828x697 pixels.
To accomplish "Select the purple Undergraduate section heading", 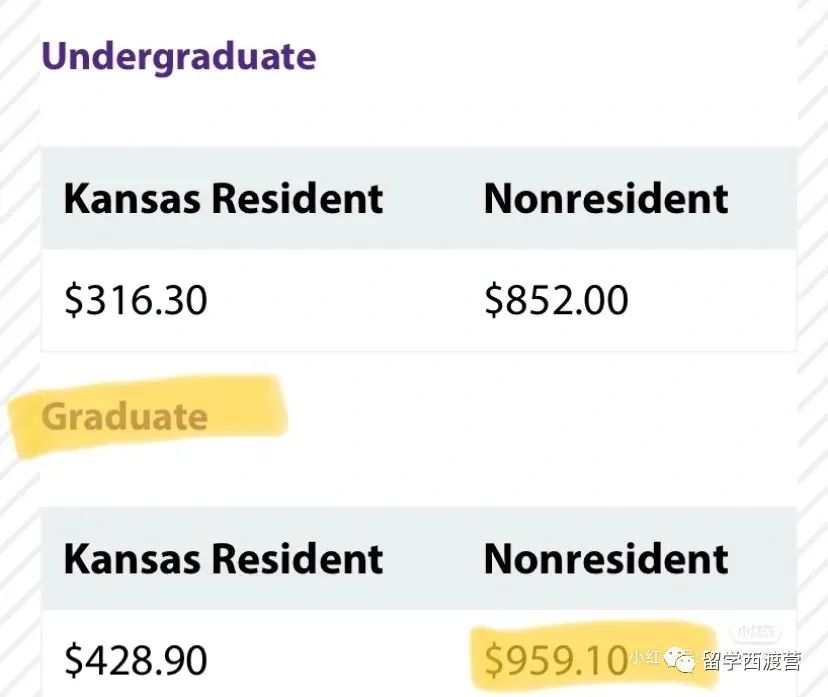I will point(179,58).
